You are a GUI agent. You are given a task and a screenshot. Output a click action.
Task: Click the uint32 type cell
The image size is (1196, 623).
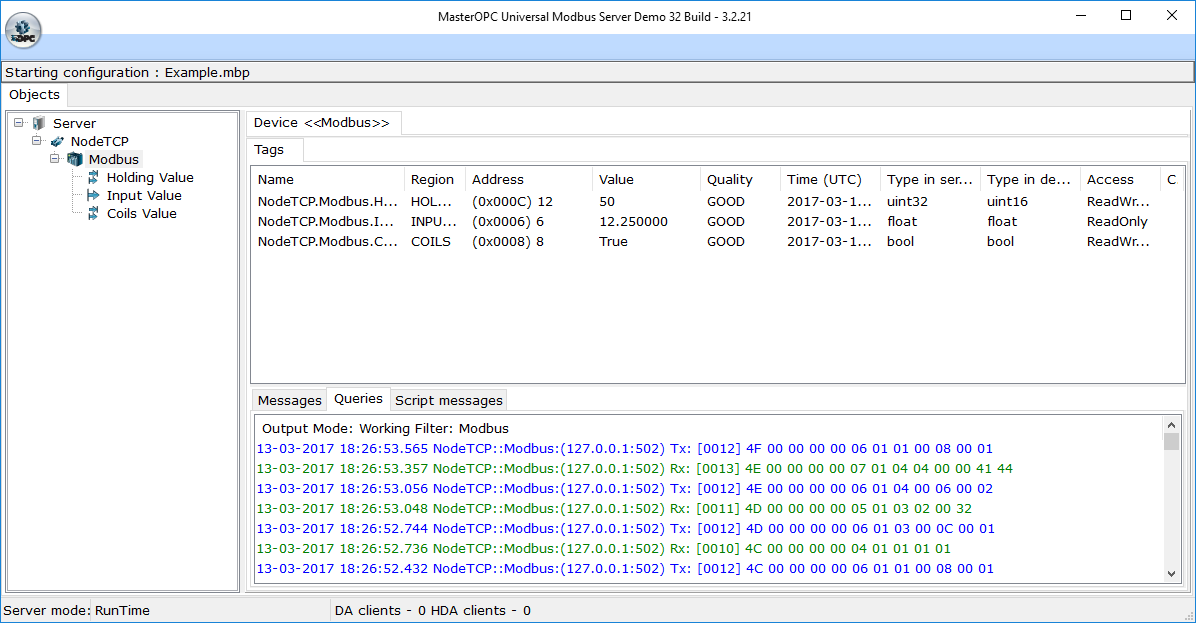pyautogui.click(x=907, y=201)
